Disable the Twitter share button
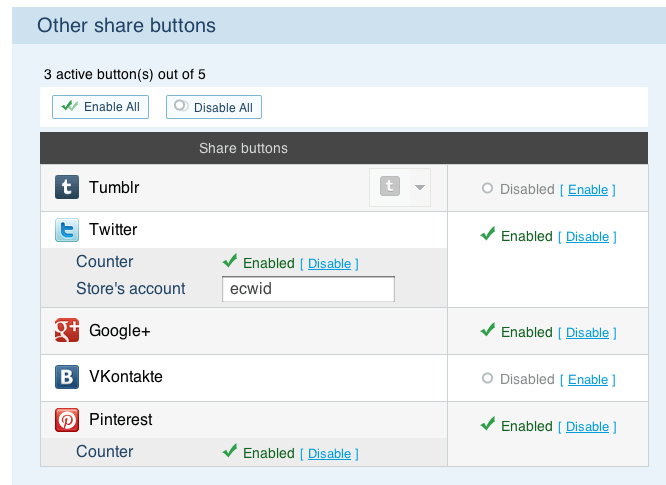Image resolution: width=666 pixels, height=485 pixels. click(587, 237)
